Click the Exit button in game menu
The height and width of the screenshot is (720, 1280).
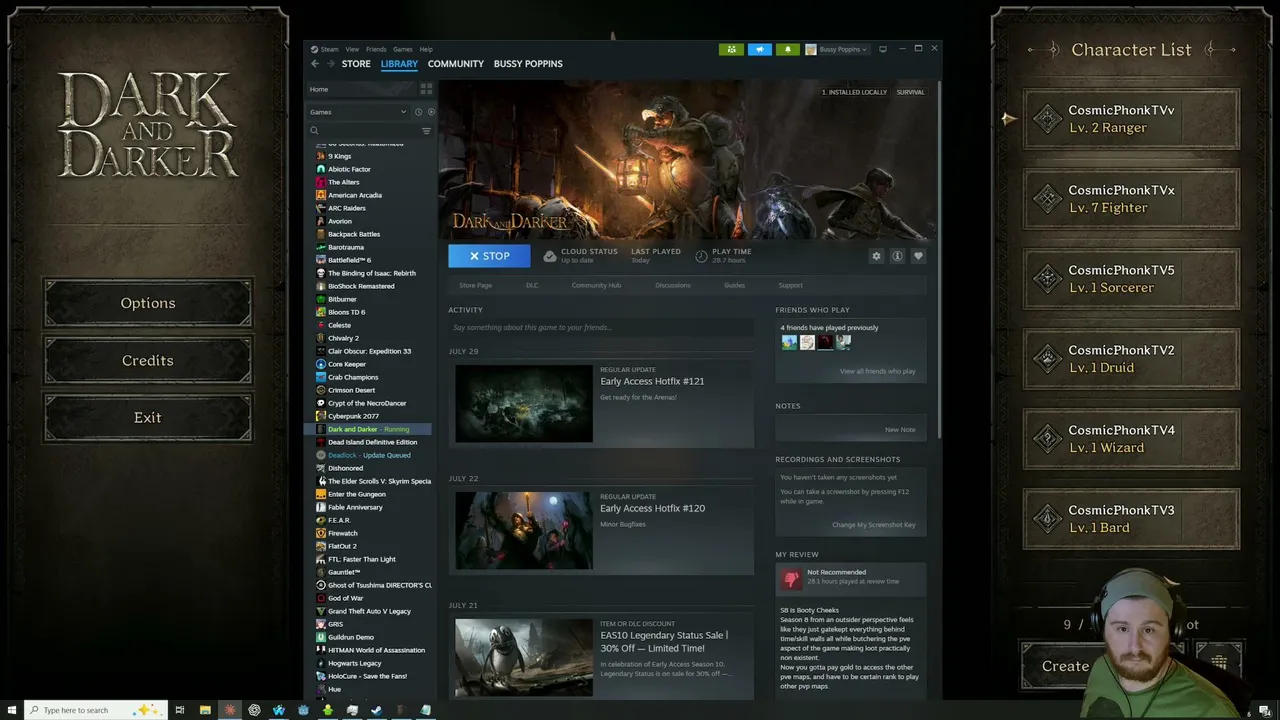[x=148, y=417]
